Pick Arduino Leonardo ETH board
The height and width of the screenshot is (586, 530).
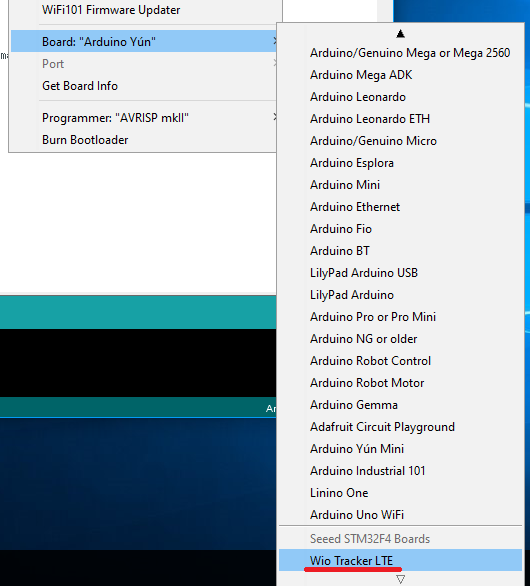[x=400, y=119]
